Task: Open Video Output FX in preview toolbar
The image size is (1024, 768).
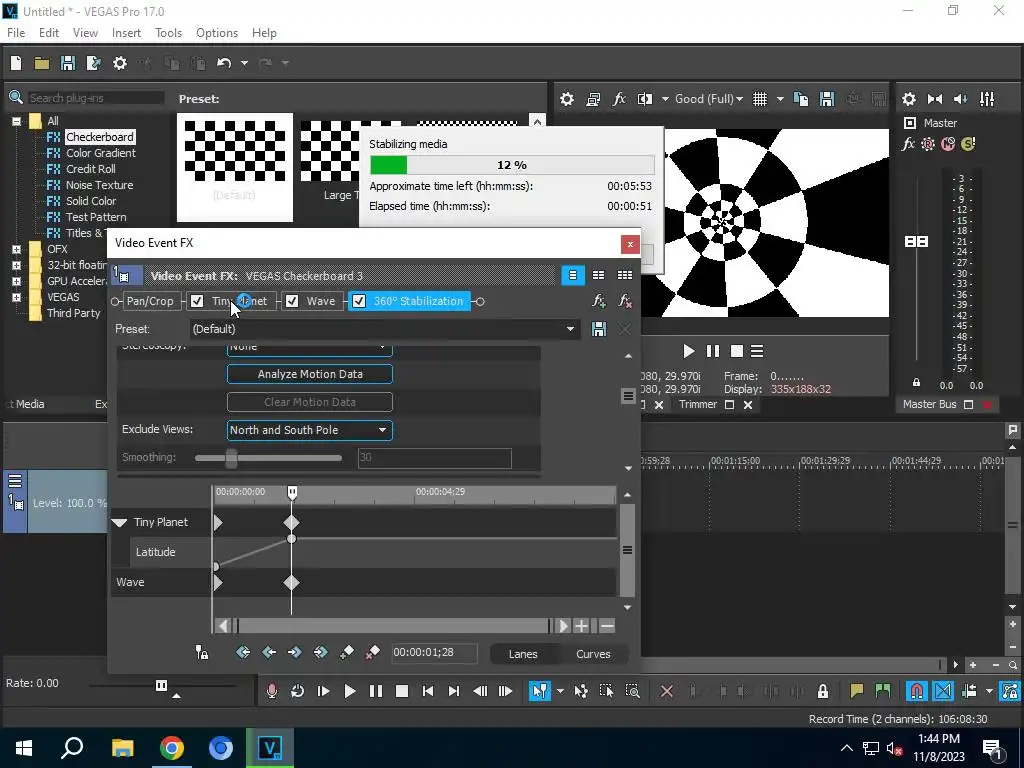Action: coord(619,99)
